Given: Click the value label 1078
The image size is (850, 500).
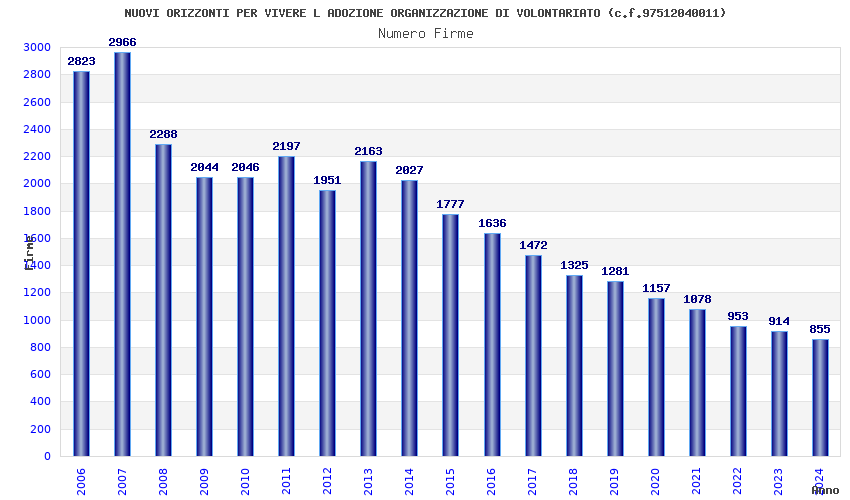Looking at the screenshot, I should 697,299.
